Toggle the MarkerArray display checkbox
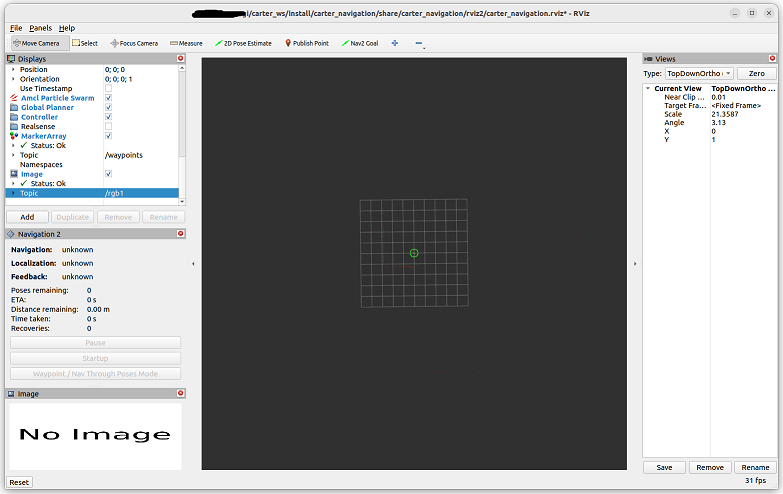The height and width of the screenshot is (494, 783). click(x=108, y=136)
